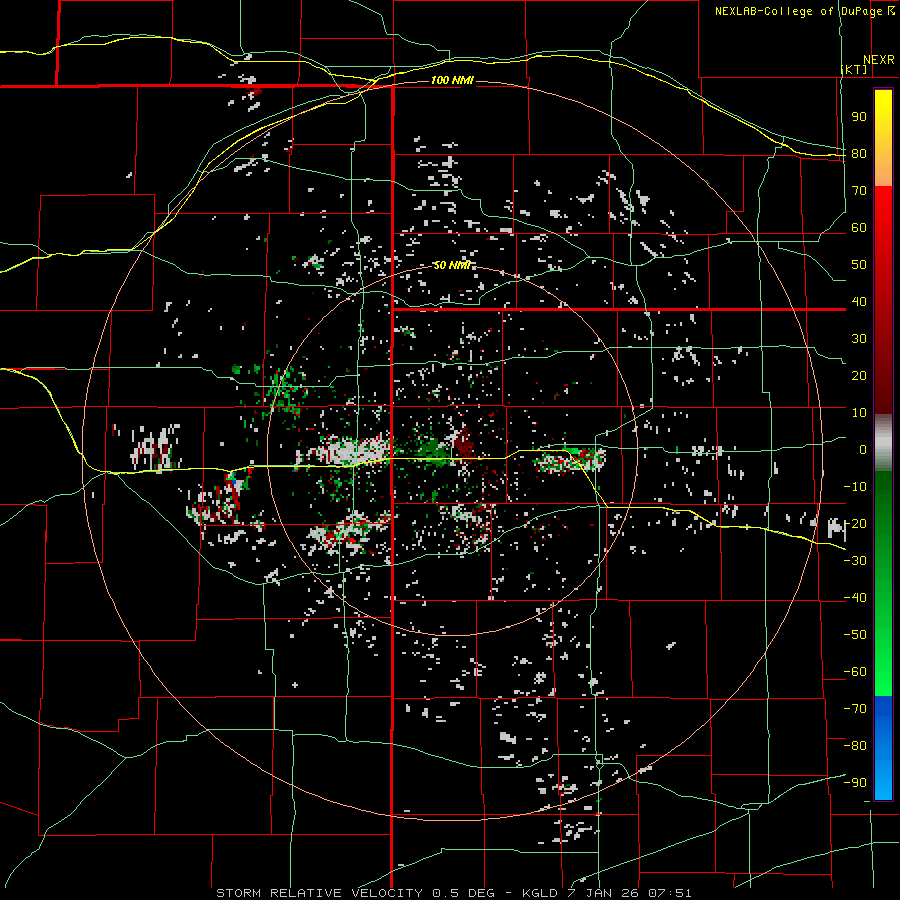Pick the light blue segment near -90
The image size is (900, 900).
(883, 783)
